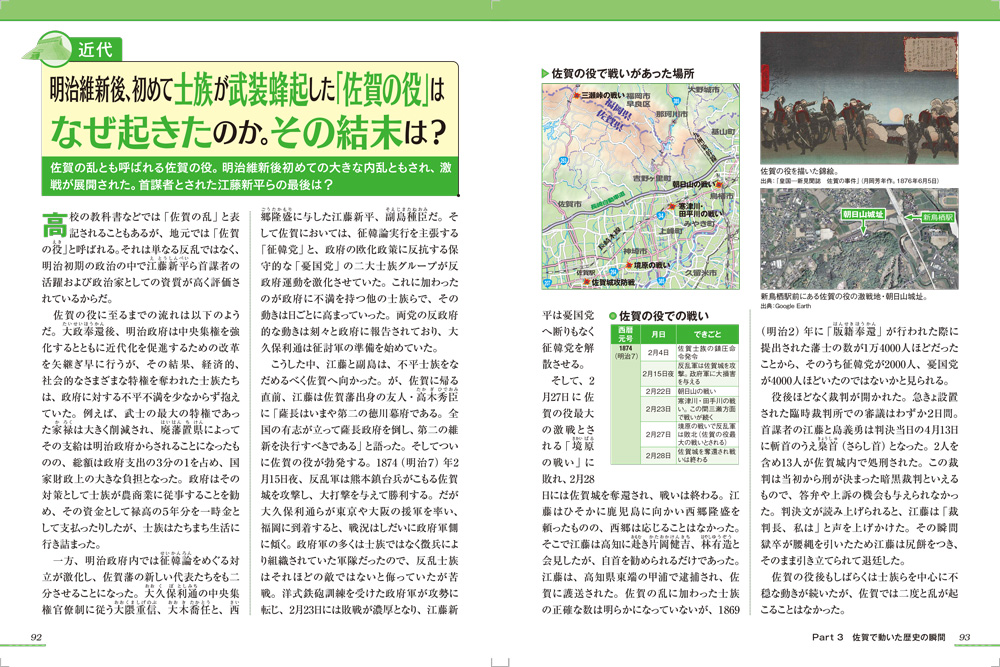Open the nishiki-e woodblock print image
Viewport: 1000px width, 667px height.
(x=859, y=98)
